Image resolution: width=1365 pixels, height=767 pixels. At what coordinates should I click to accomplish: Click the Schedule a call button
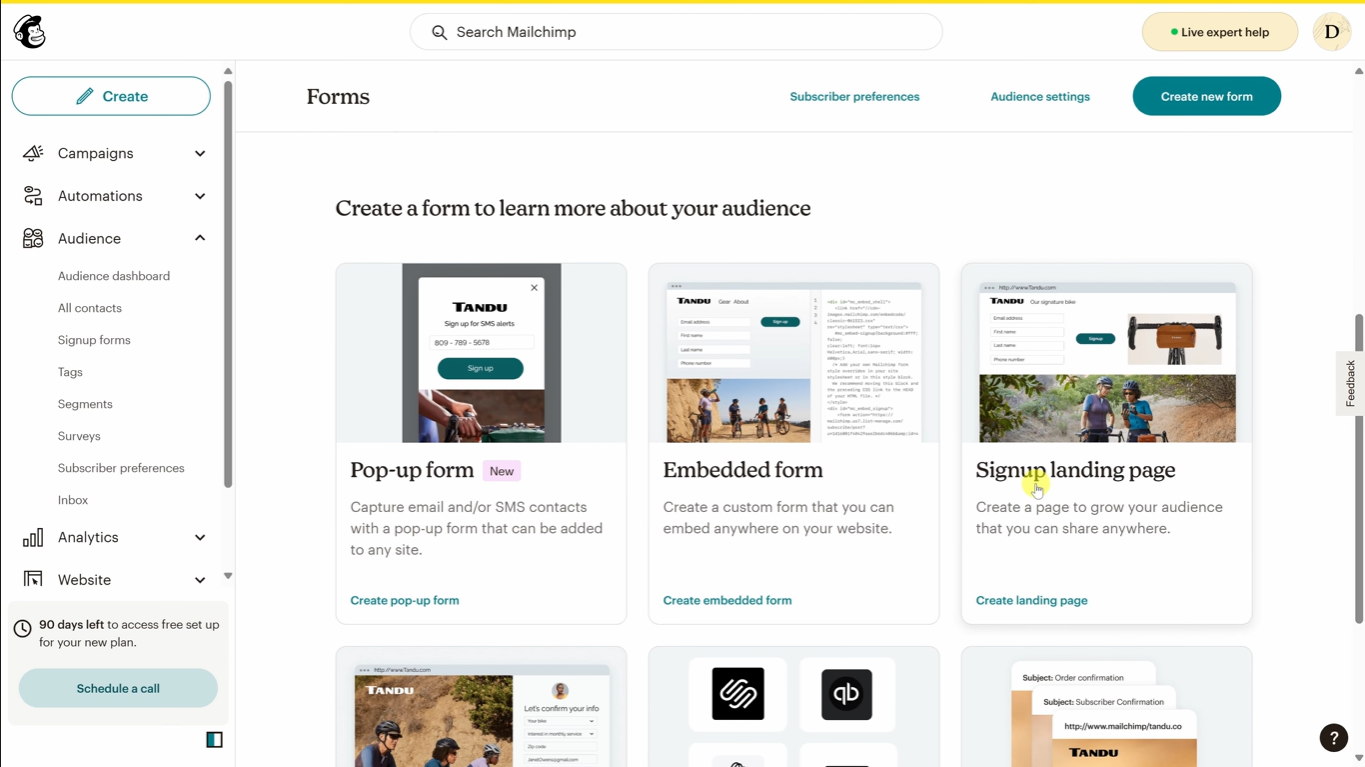pos(117,688)
